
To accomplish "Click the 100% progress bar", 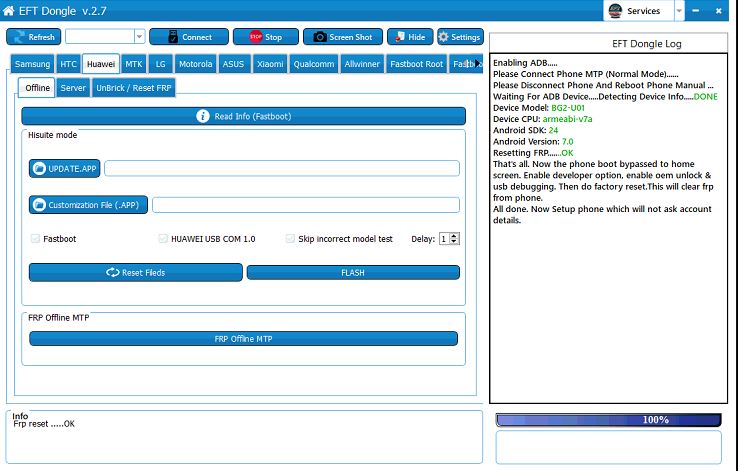I will pyautogui.click(x=609, y=420).
